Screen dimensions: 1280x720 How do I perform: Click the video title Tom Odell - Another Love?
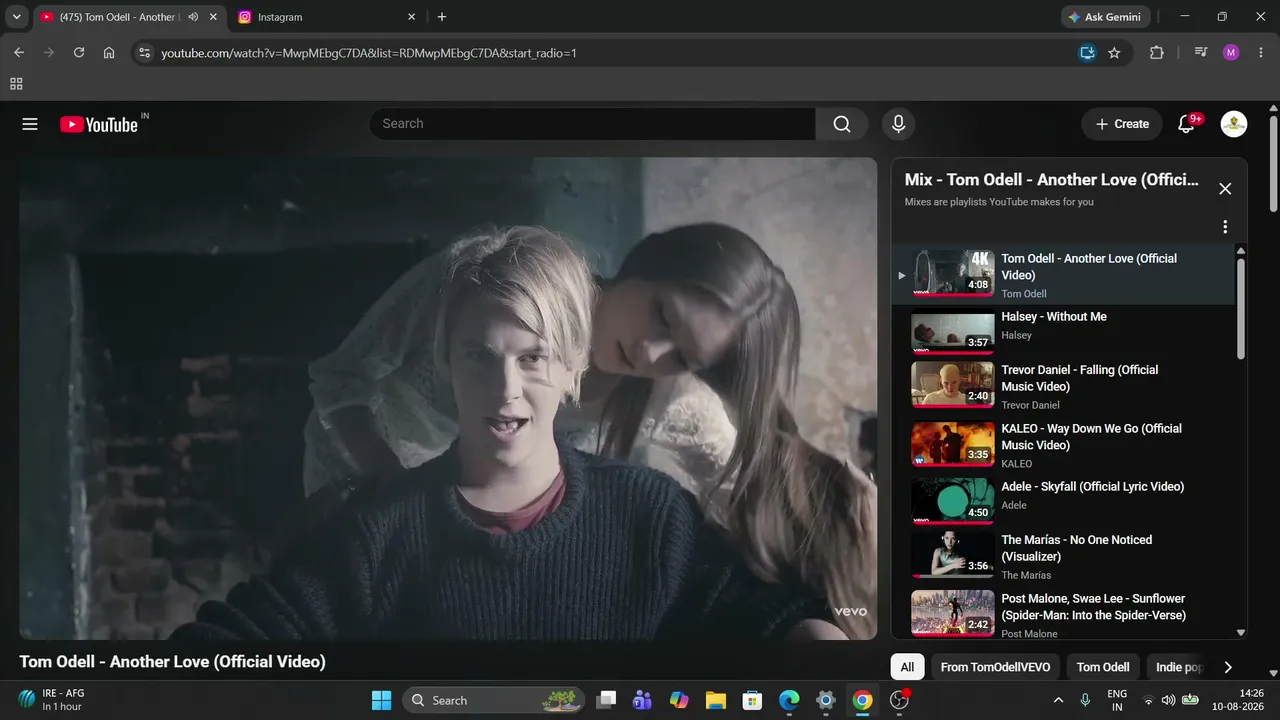[172, 662]
